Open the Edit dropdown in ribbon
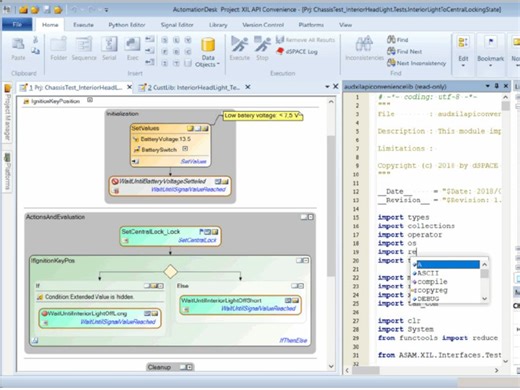Viewport: 520px width, 390px height. click(463, 52)
